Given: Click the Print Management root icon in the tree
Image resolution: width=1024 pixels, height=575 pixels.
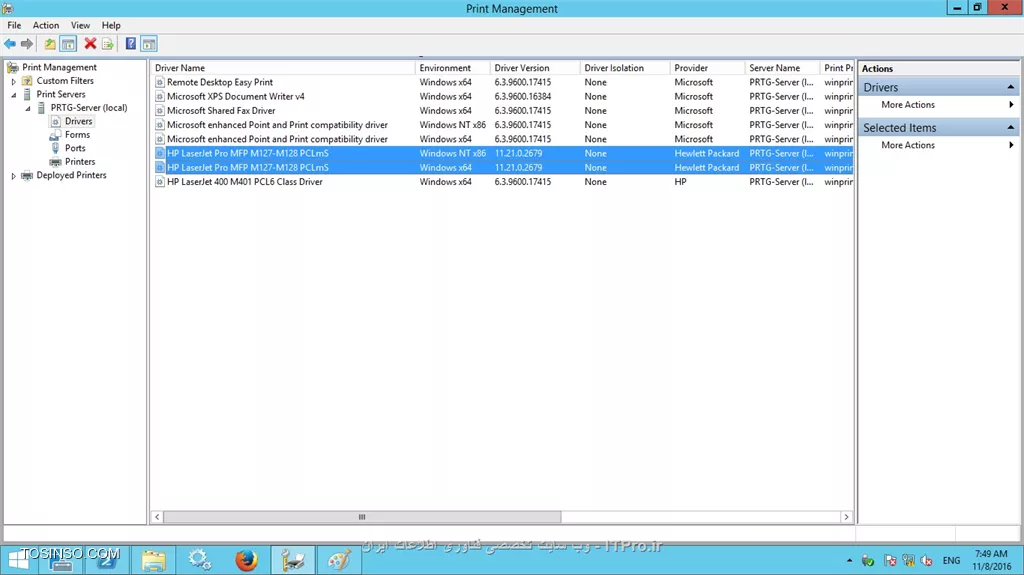Looking at the screenshot, I should click(x=12, y=67).
